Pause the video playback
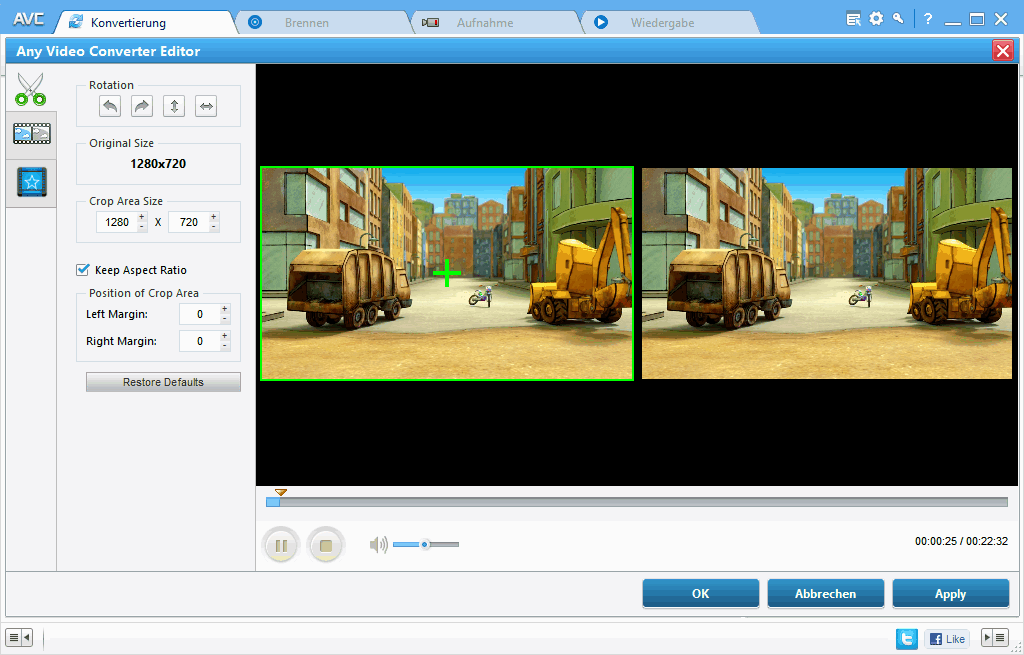The image size is (1024, 655). coord(281,545)
